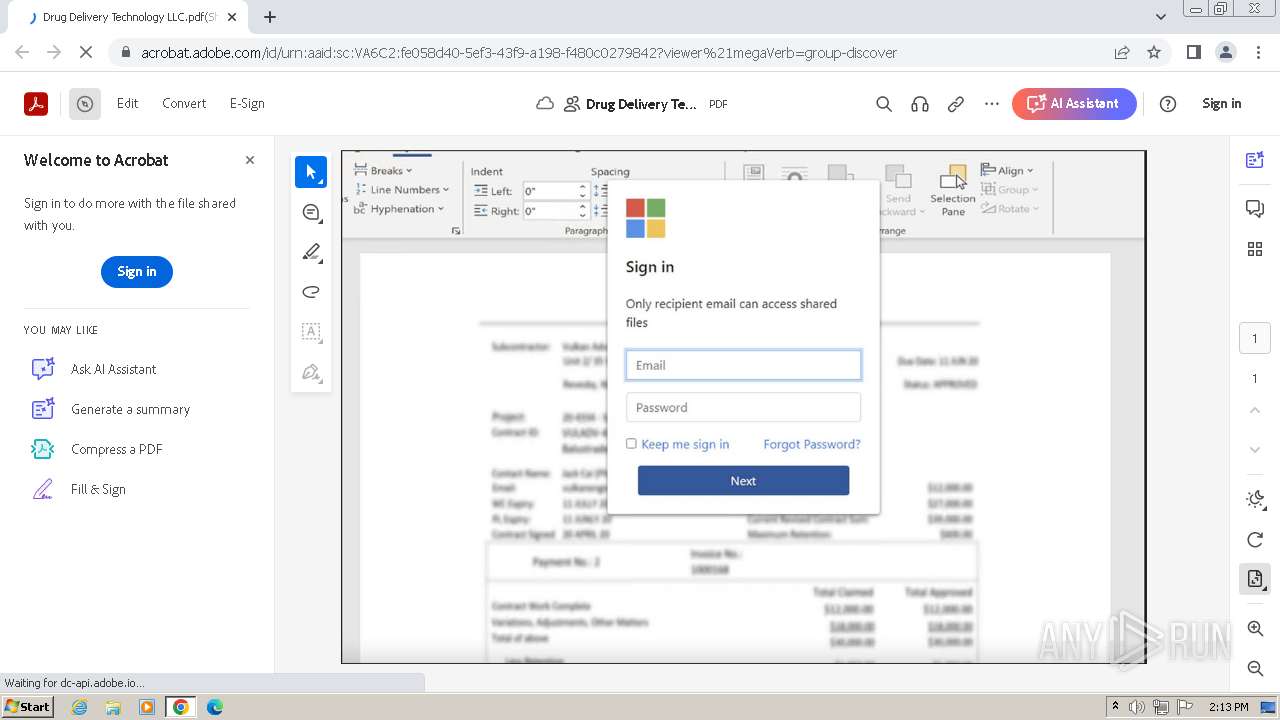The image size is (1280, 720).
Task: Click the headphones read-aloud icon
Action: coord(920,104)
